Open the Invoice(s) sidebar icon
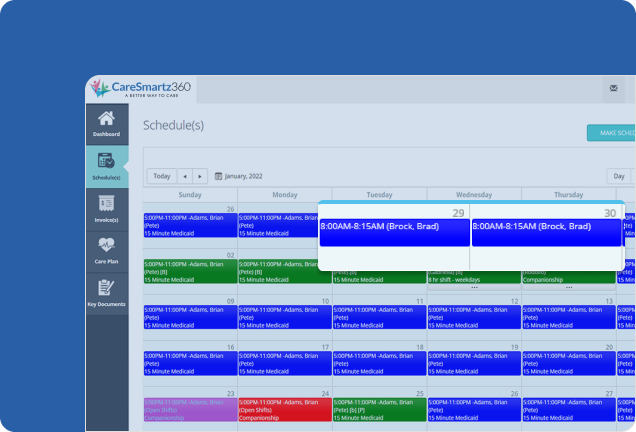636x432 pixels. pos(106,203)
